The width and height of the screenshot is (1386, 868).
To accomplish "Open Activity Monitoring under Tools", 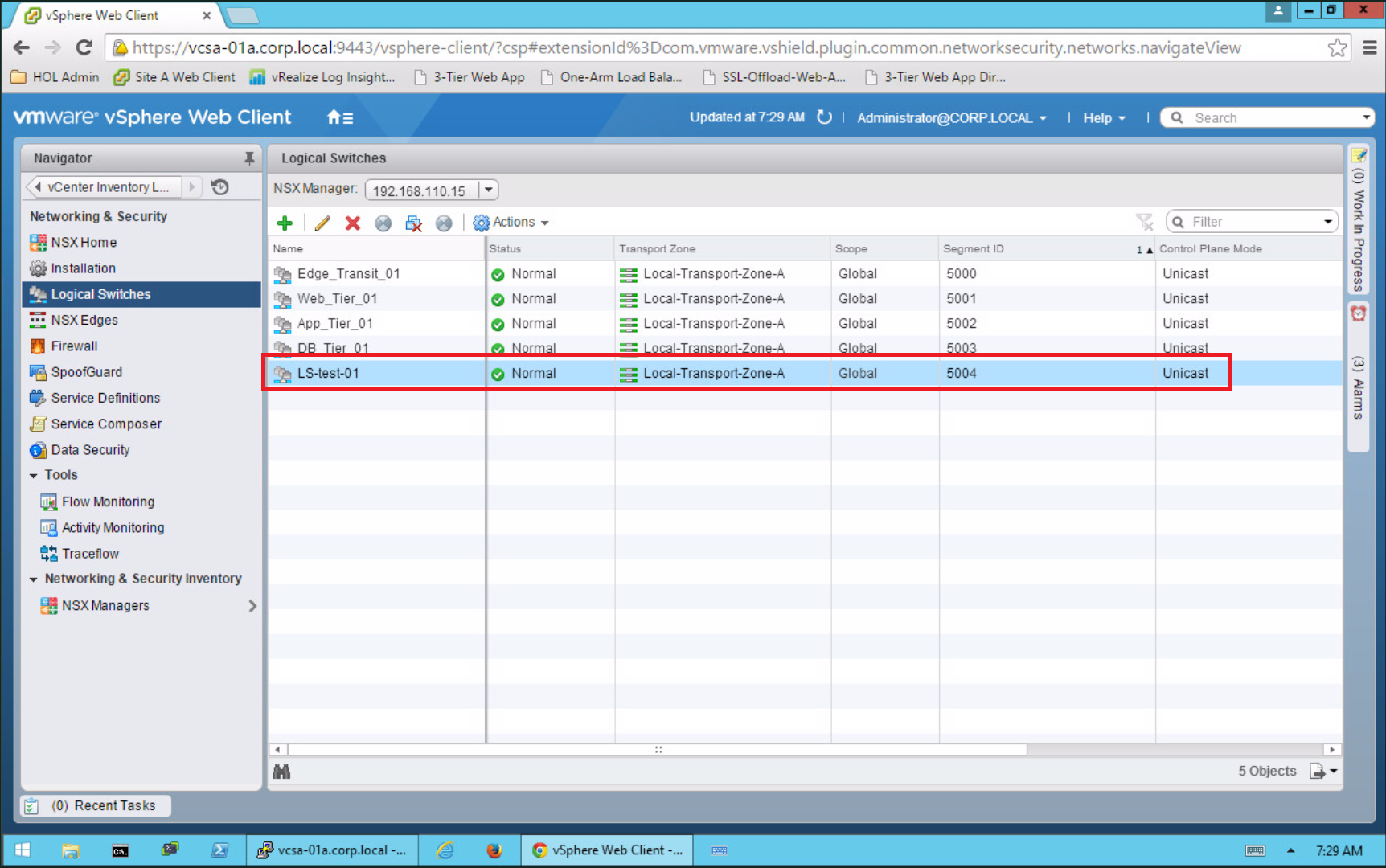I will click(x=113, y=528).
